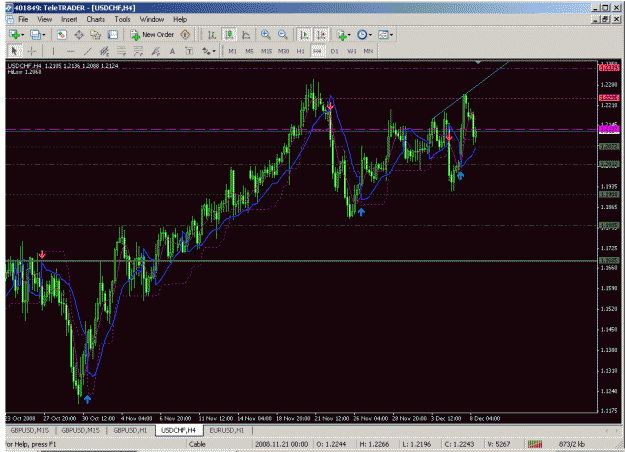Screen dimensions: 625x452
Task: Click the New Order button
Action: click(x=152, y=35)
